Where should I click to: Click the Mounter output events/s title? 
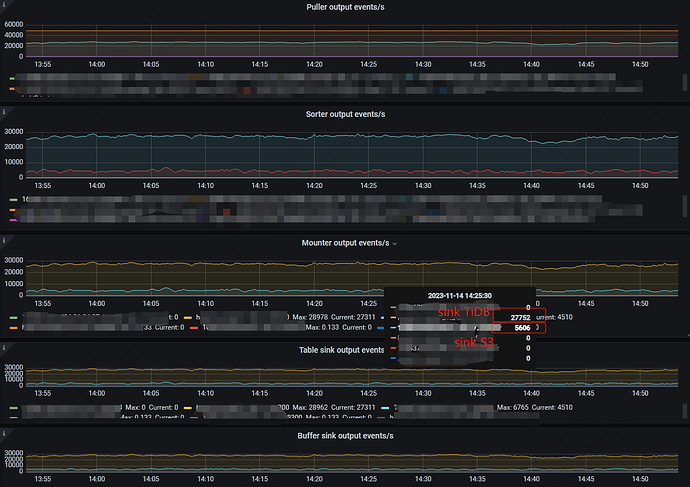coord(345,243)
